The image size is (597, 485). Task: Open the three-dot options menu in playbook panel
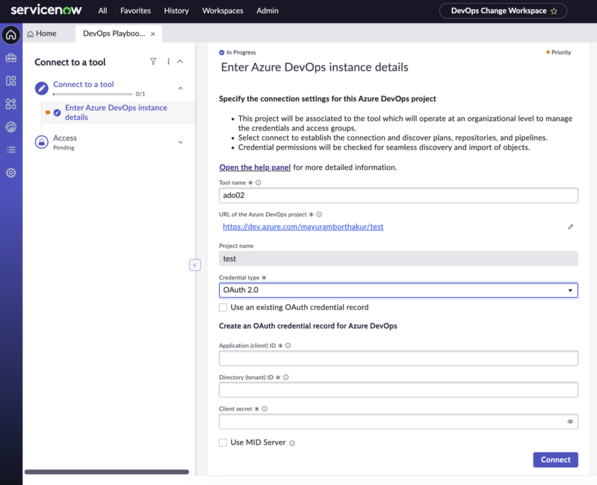168,61
